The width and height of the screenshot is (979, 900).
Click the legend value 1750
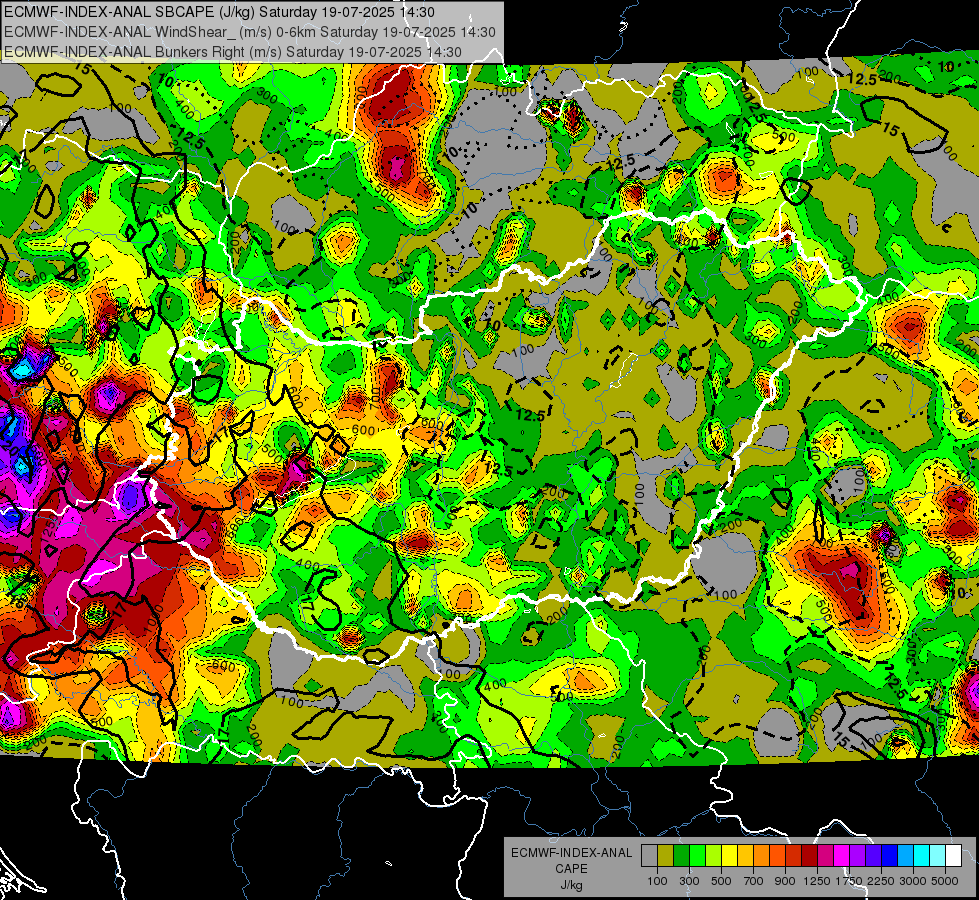(849, 881)
